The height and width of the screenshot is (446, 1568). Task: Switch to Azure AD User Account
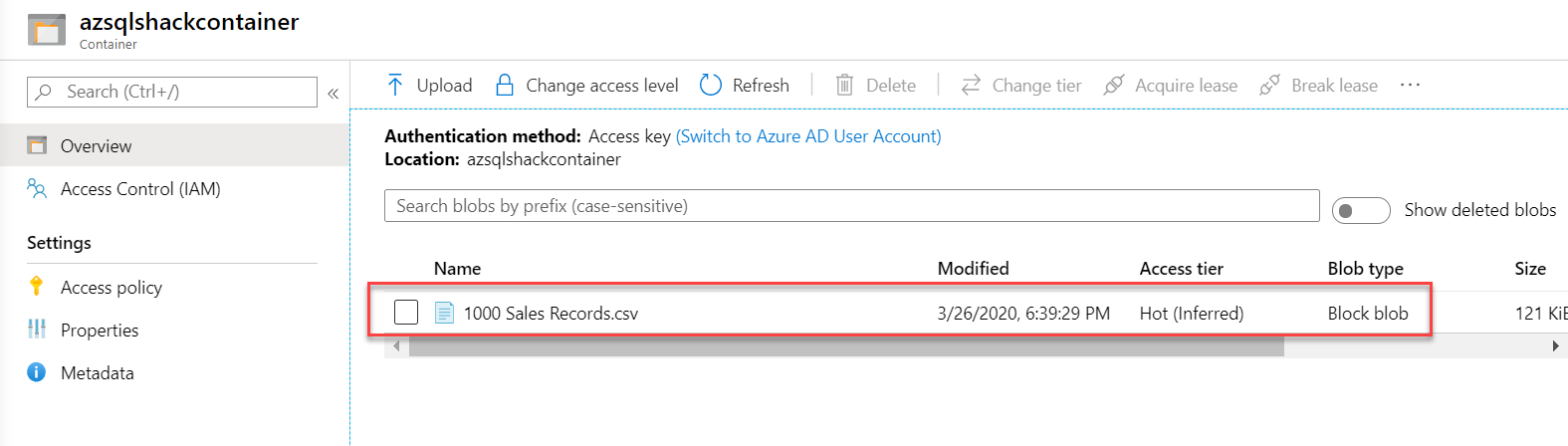coord(808,136)
